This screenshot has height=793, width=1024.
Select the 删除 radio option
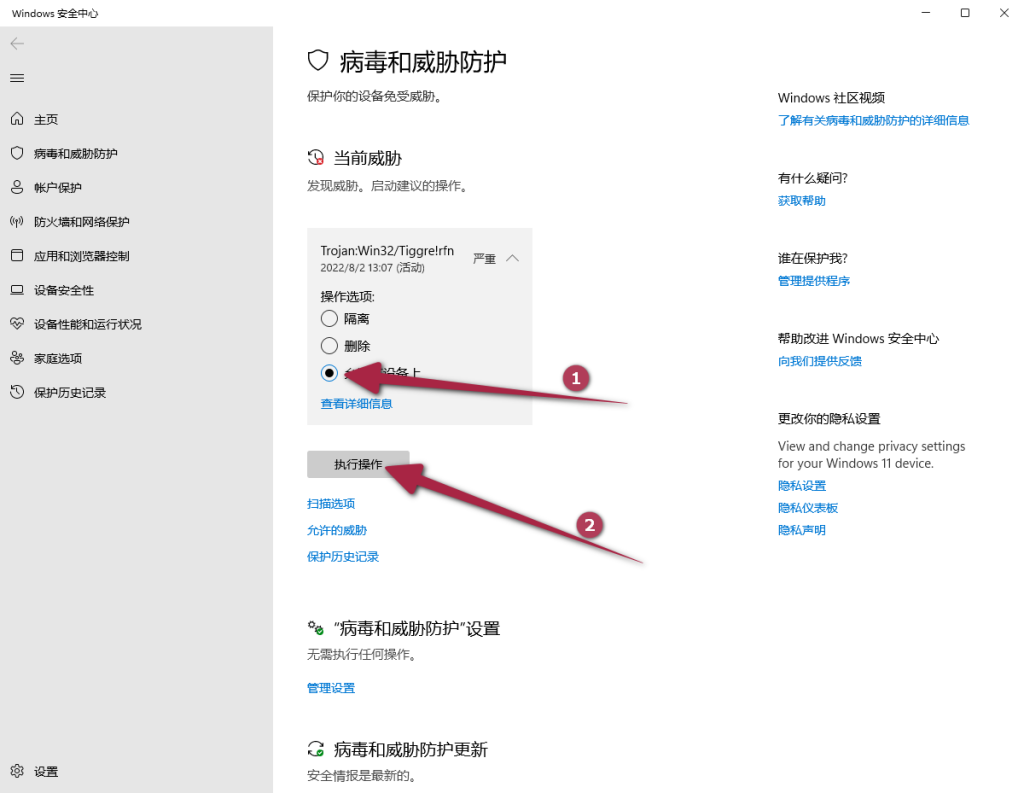329,346
